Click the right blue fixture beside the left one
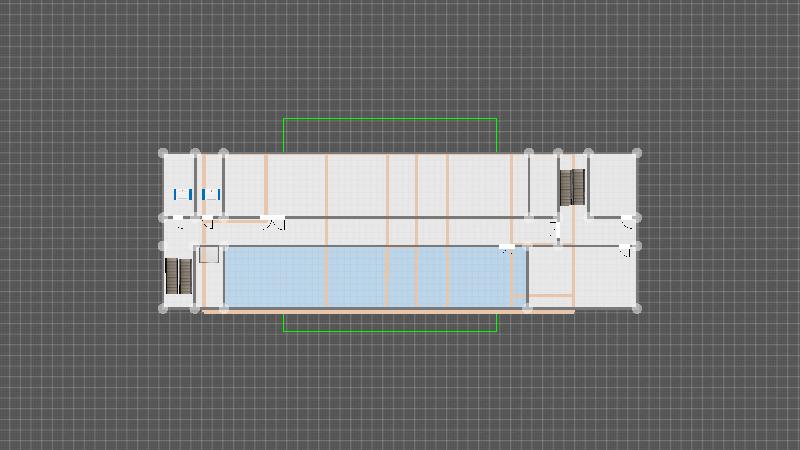800x450 pixels. click(211, 195)
